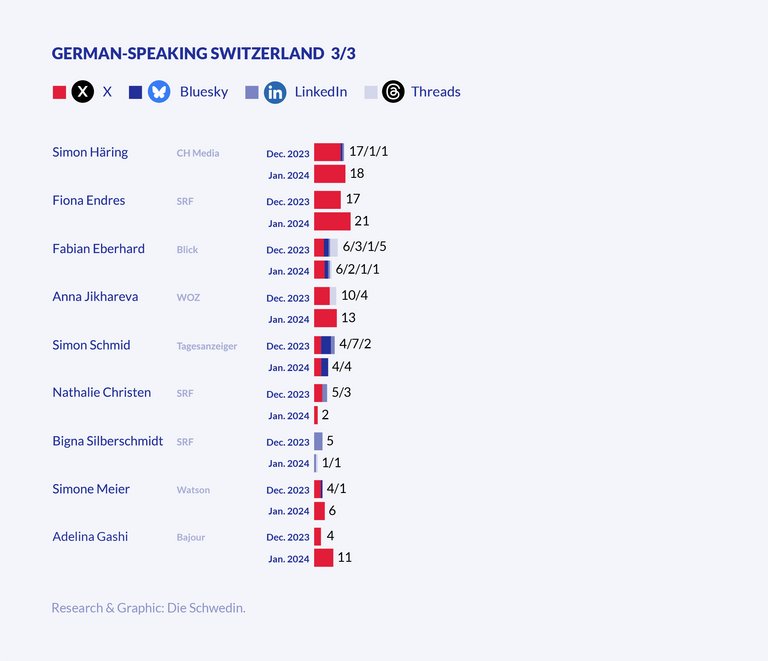
Task: Click the purple LinkedIn legend square
Action: (252, 92)
